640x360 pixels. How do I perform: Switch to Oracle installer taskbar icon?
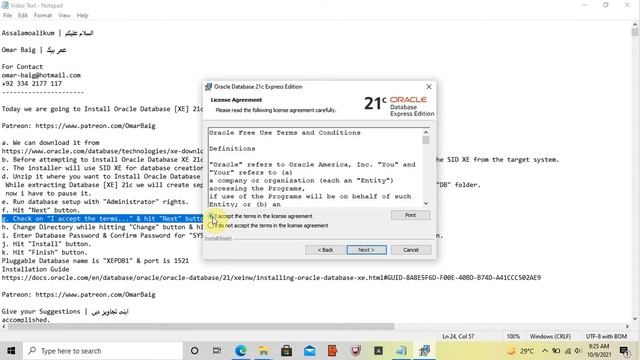[x=424, y=351]
